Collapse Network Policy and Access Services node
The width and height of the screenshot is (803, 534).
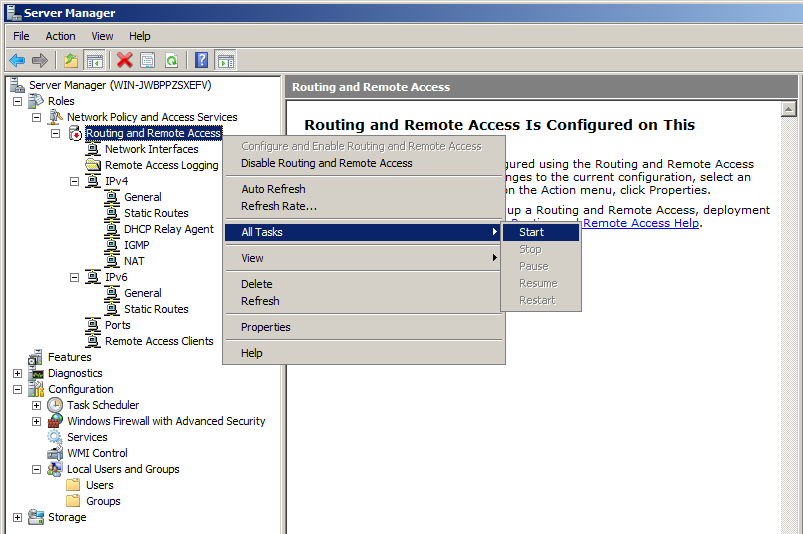click(x=36, y=117)
